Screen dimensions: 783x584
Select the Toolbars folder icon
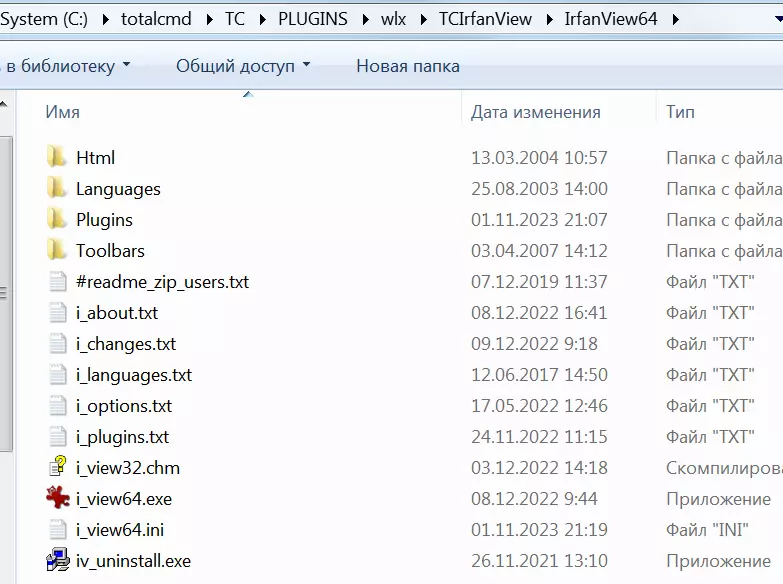point(56,251)
